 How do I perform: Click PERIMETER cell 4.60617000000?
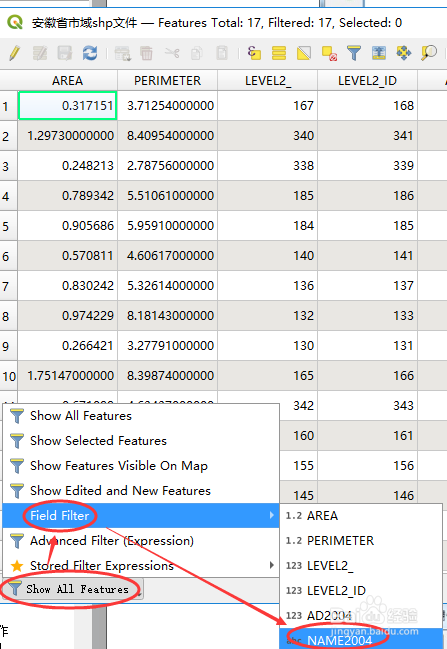(x=168, y=256)
